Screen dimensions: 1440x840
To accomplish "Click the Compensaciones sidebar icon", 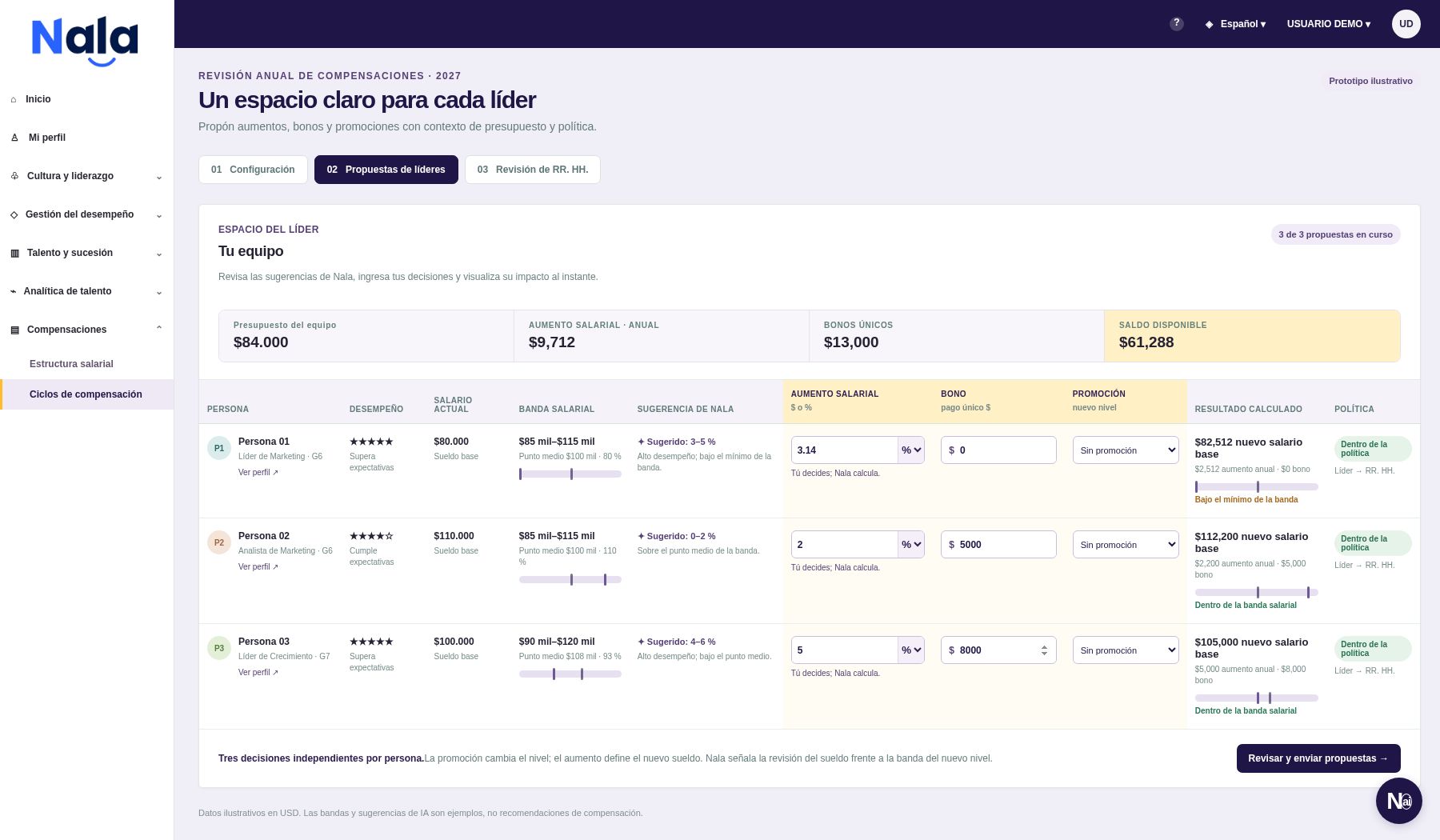I will pyautogui.click(x=14, y=330).
